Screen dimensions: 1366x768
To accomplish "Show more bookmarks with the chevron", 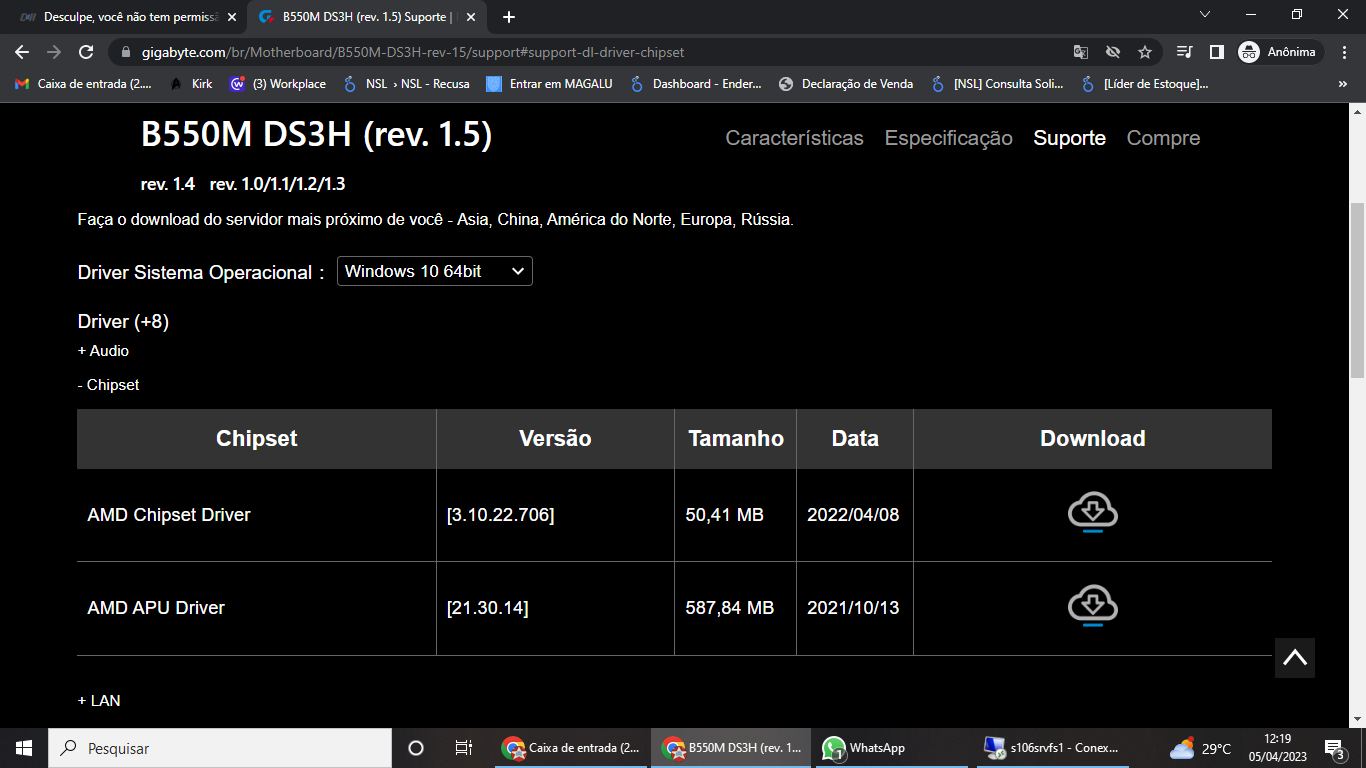I will [1343, 84].
